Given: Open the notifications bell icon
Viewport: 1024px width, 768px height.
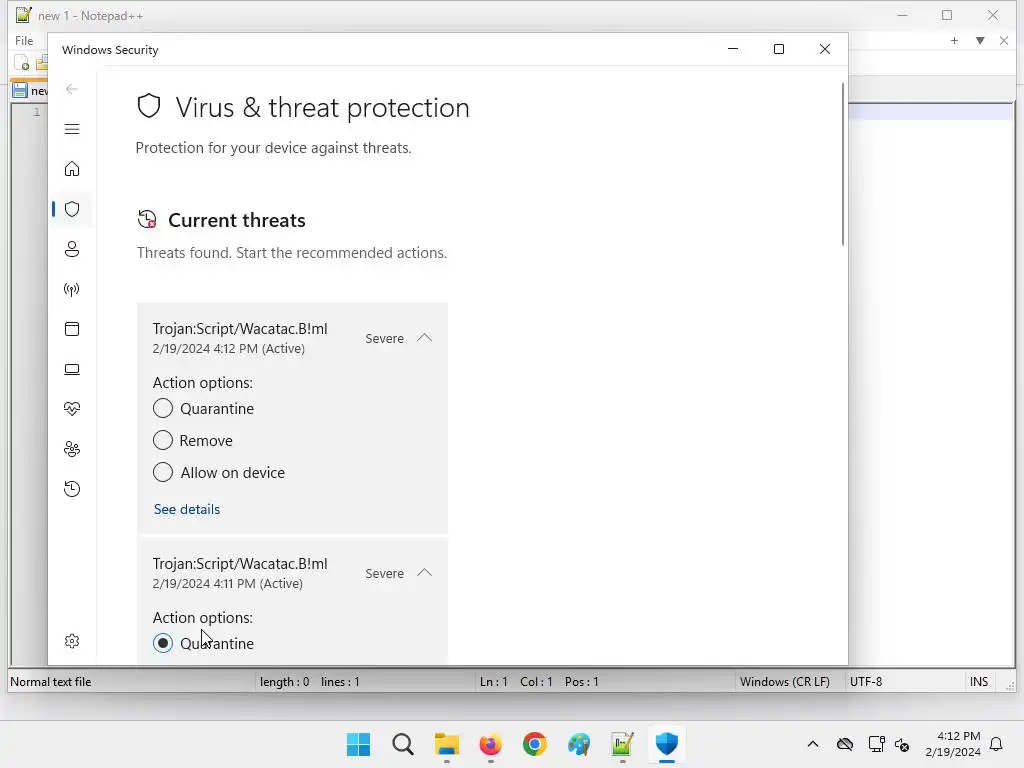Looking at the screenshot, I should pos(997,744).
